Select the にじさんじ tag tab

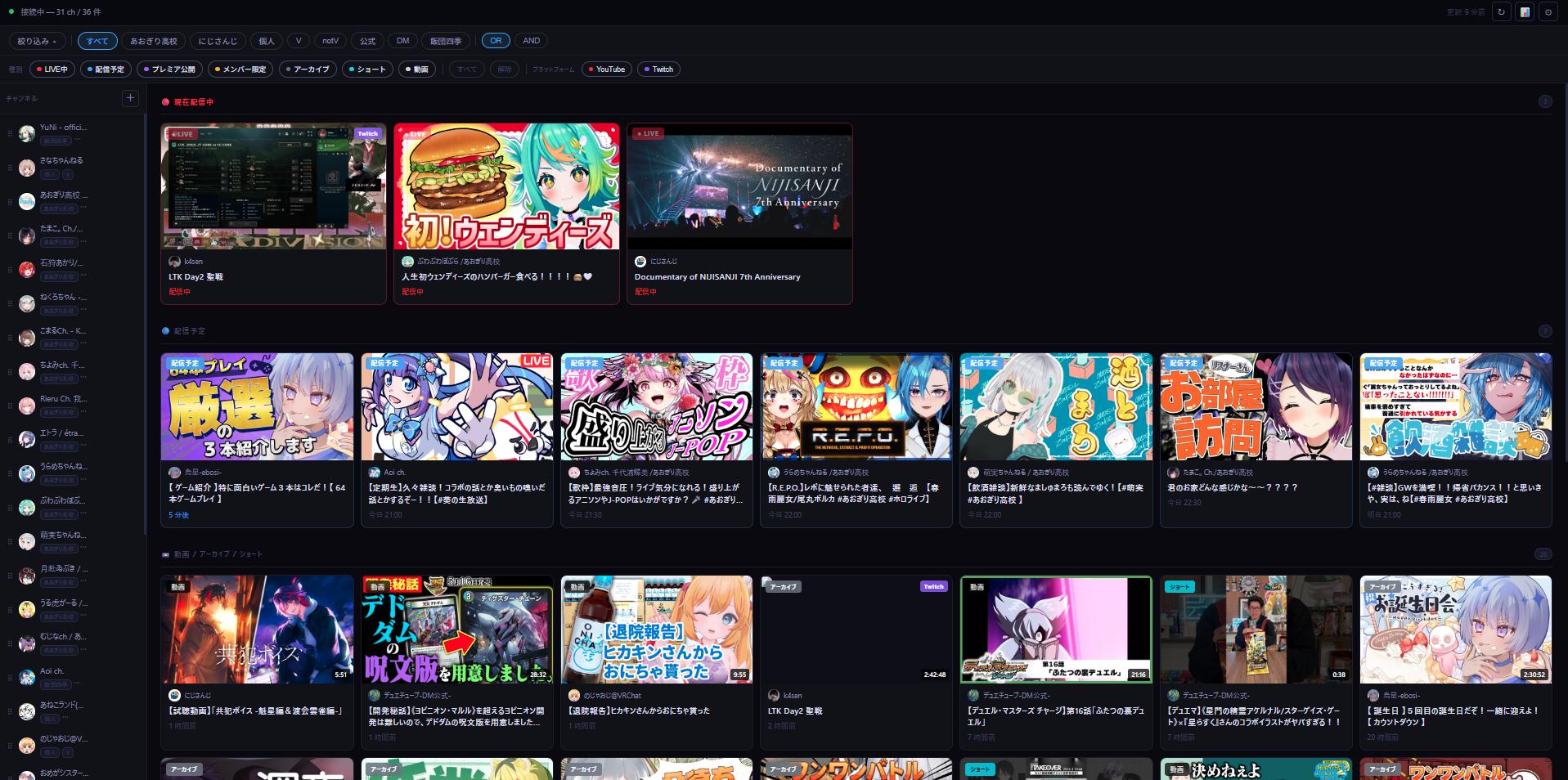tap(218, 41)
